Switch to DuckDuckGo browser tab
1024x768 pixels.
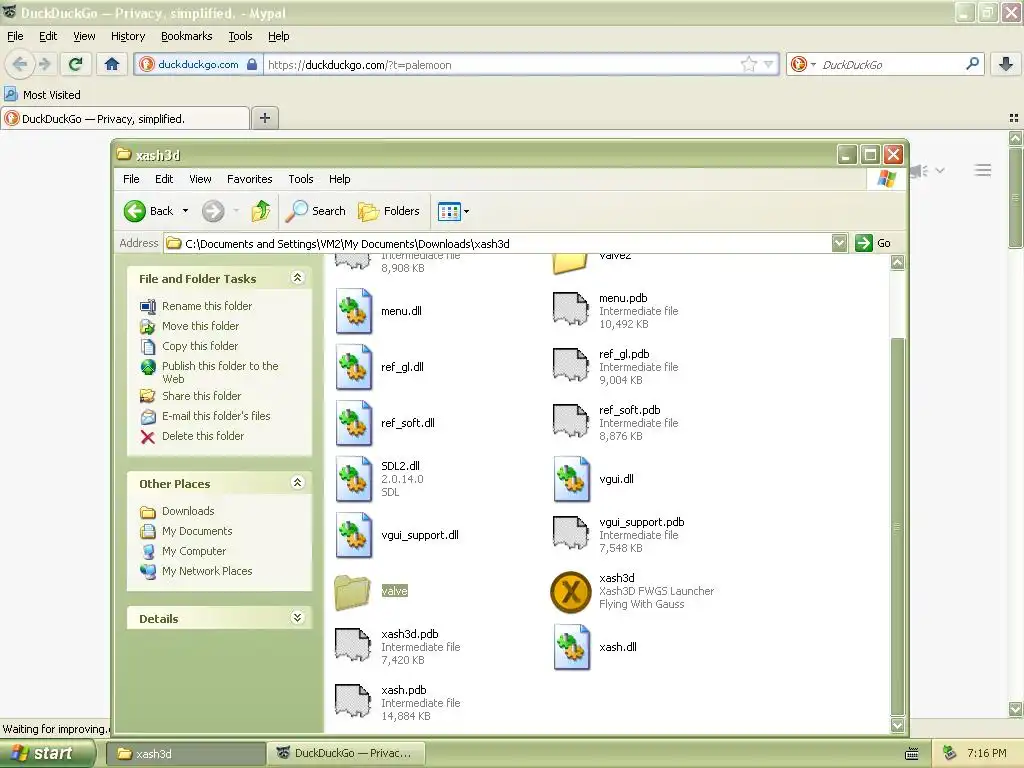point(125,118)
